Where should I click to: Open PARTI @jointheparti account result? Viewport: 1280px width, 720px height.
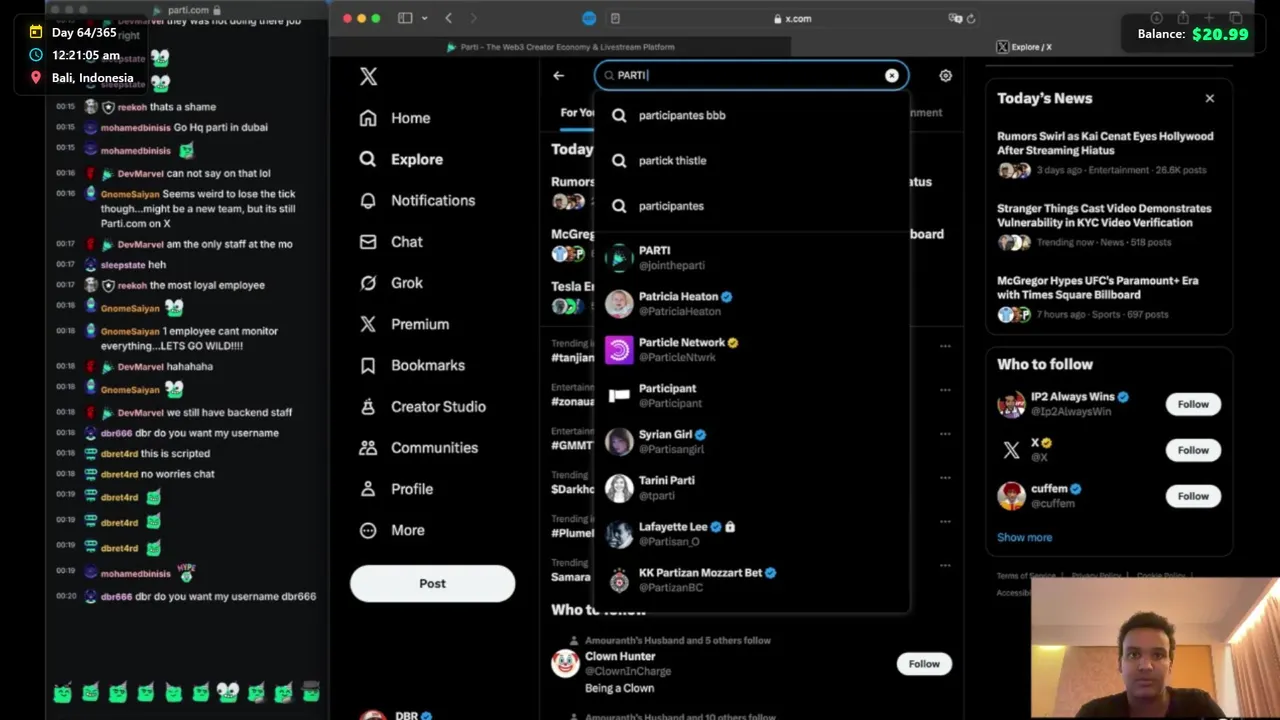[x=751, y=258]
